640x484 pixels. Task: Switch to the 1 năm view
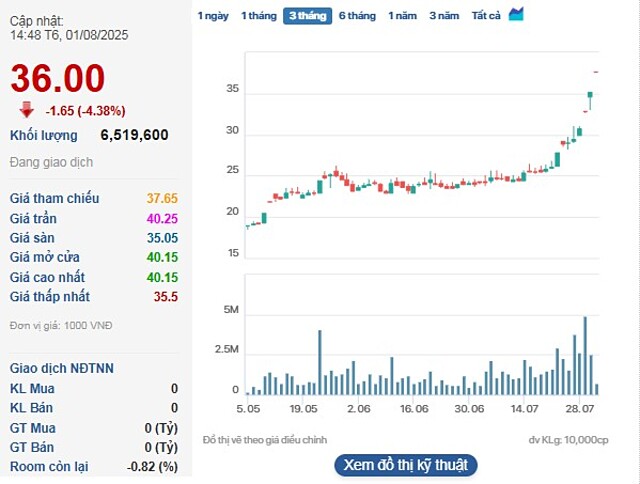[x=403, y=16]
